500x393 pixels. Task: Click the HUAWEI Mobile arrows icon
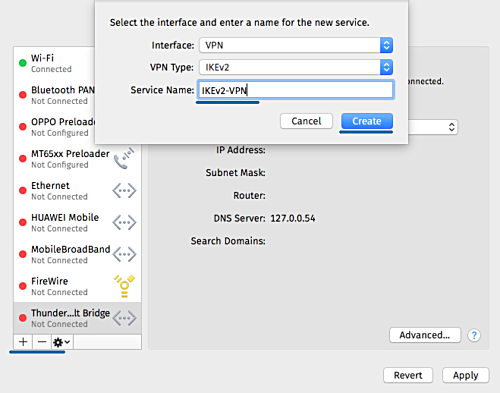pyautogui.click(x=124, y=223)
